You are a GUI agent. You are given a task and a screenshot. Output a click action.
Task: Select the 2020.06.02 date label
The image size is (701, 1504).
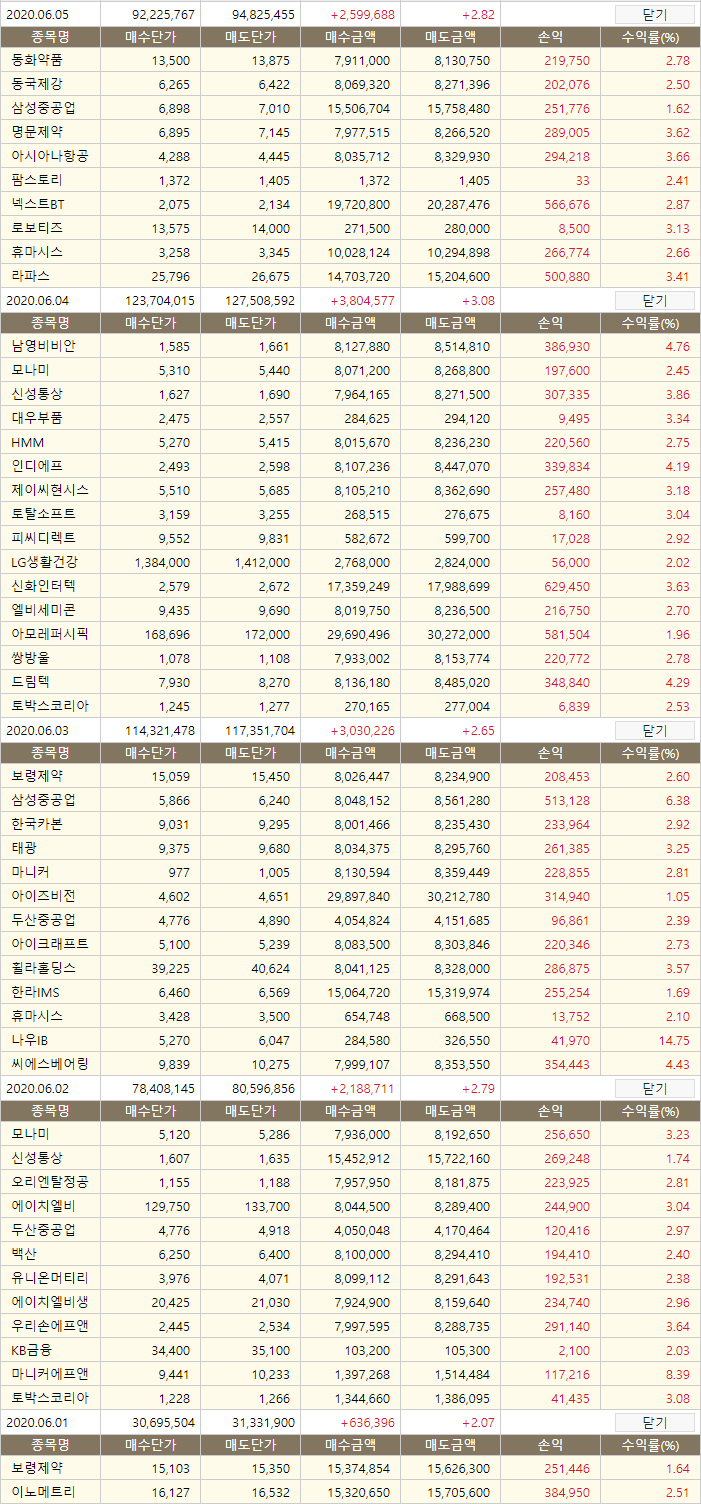(37, 1089)
